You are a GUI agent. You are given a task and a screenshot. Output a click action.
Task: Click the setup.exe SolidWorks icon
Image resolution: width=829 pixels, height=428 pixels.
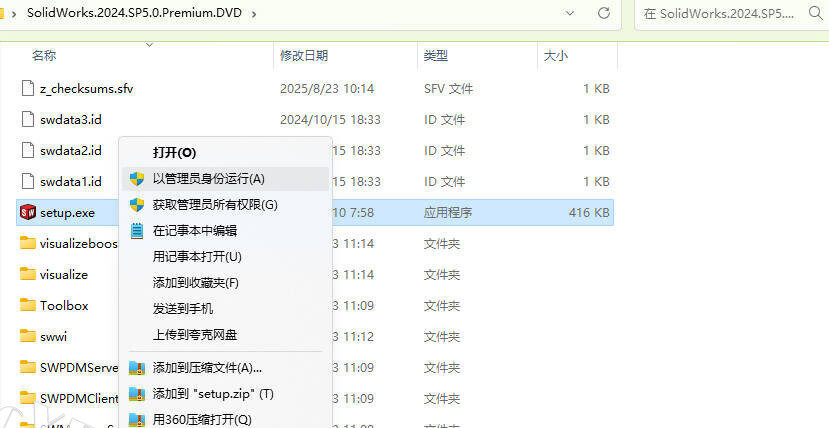tap(27, 212)
